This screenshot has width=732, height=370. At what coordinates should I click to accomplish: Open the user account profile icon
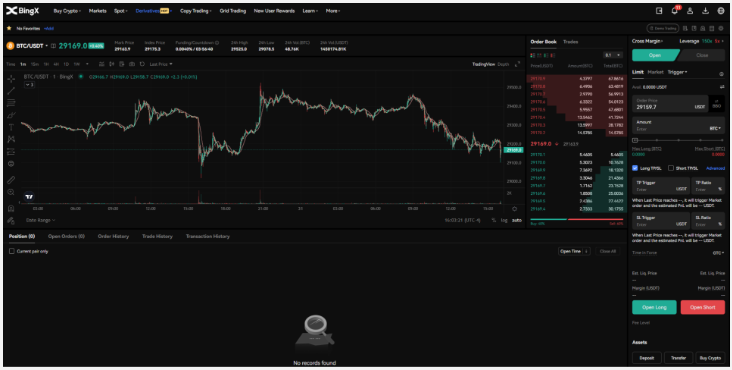[x=690, y=11]
